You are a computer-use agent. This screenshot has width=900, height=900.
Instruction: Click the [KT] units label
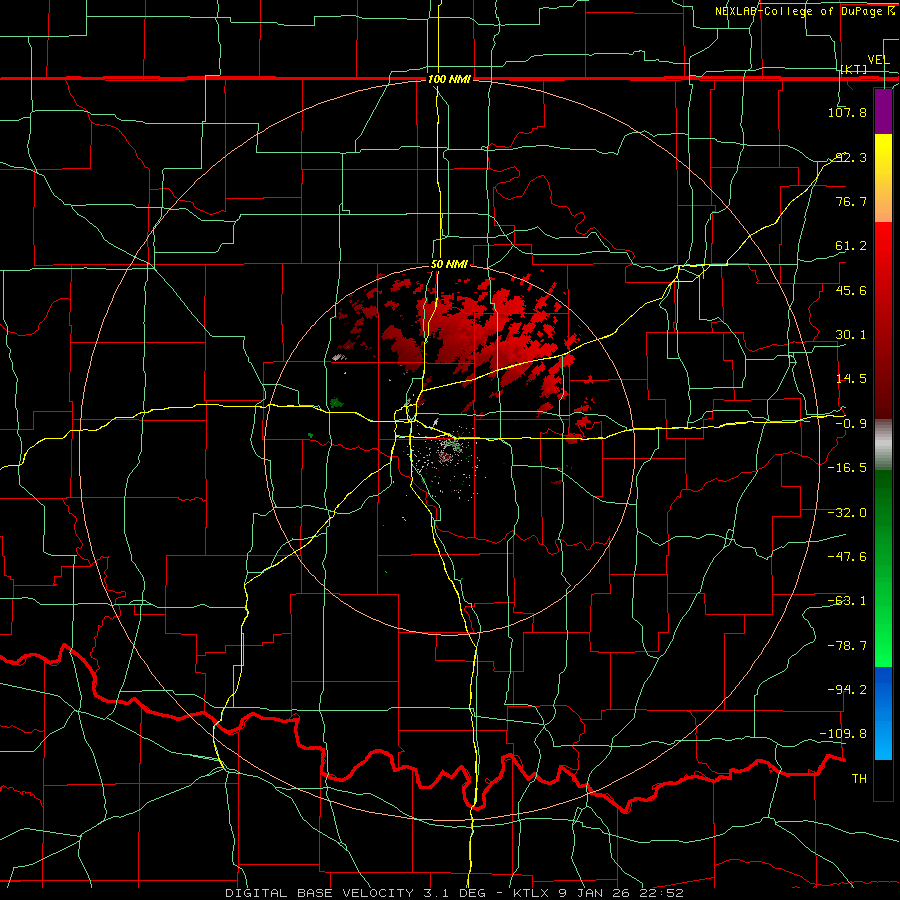coord(854,69)
